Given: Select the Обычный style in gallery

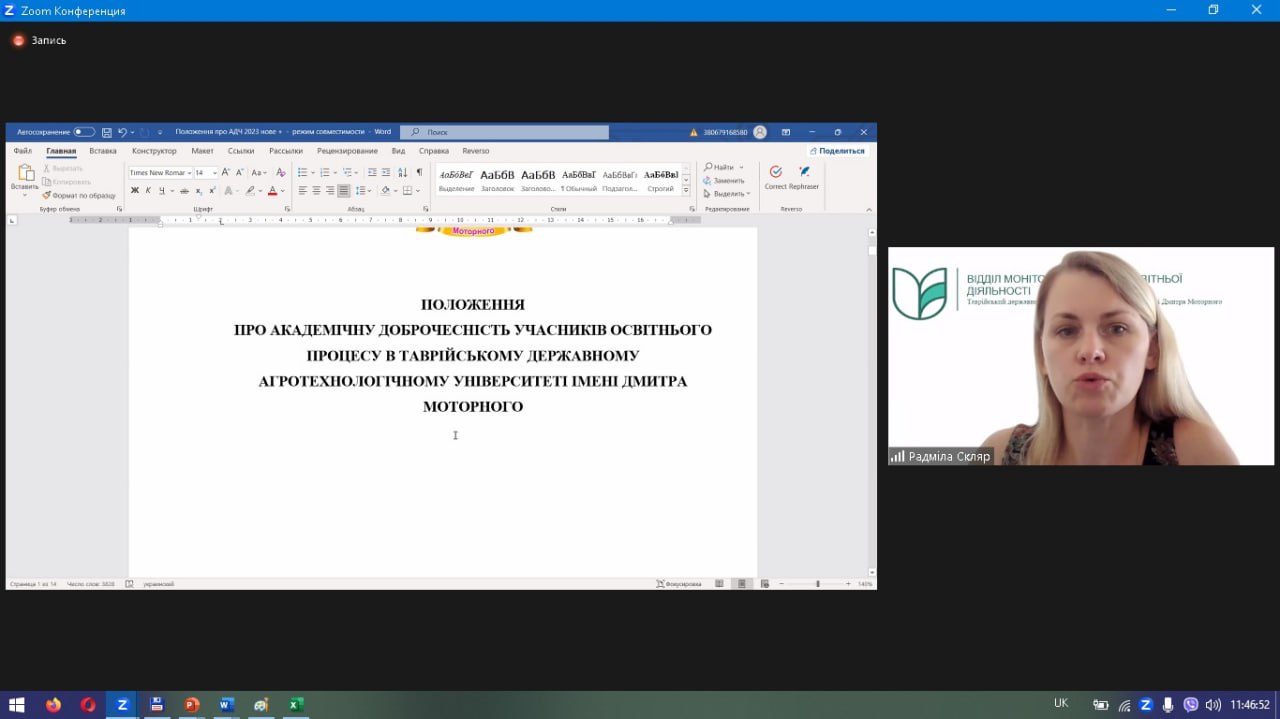Looking at the screenshot, I should [x=579, y=179].
